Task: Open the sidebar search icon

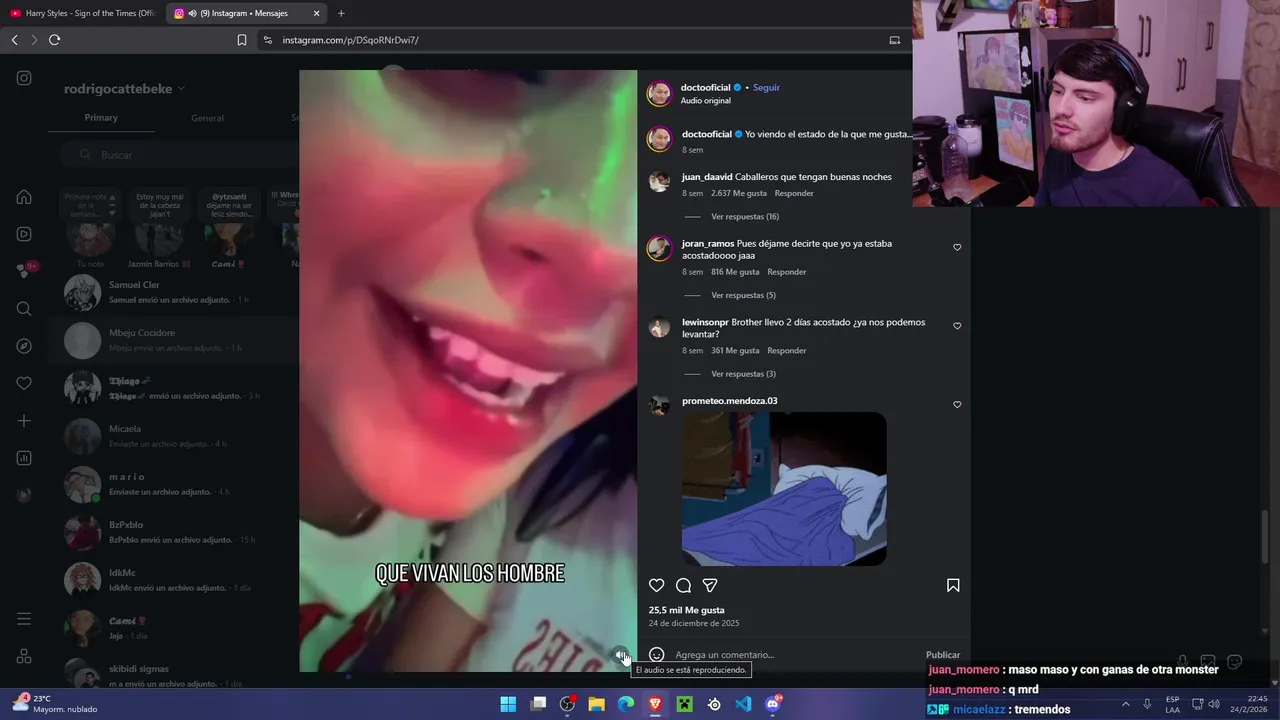Action: pyautogui.click(x=24, y=309)
